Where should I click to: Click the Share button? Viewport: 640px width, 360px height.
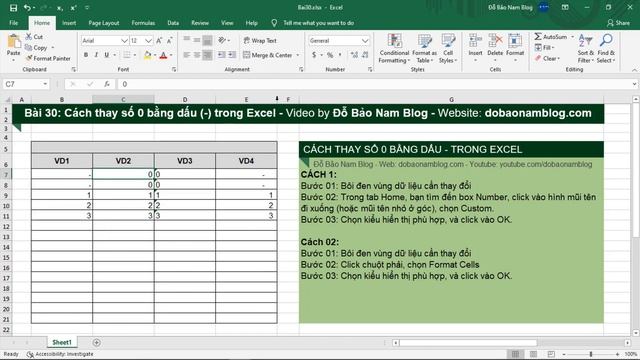pyautogui.click(x=618, y=23)
